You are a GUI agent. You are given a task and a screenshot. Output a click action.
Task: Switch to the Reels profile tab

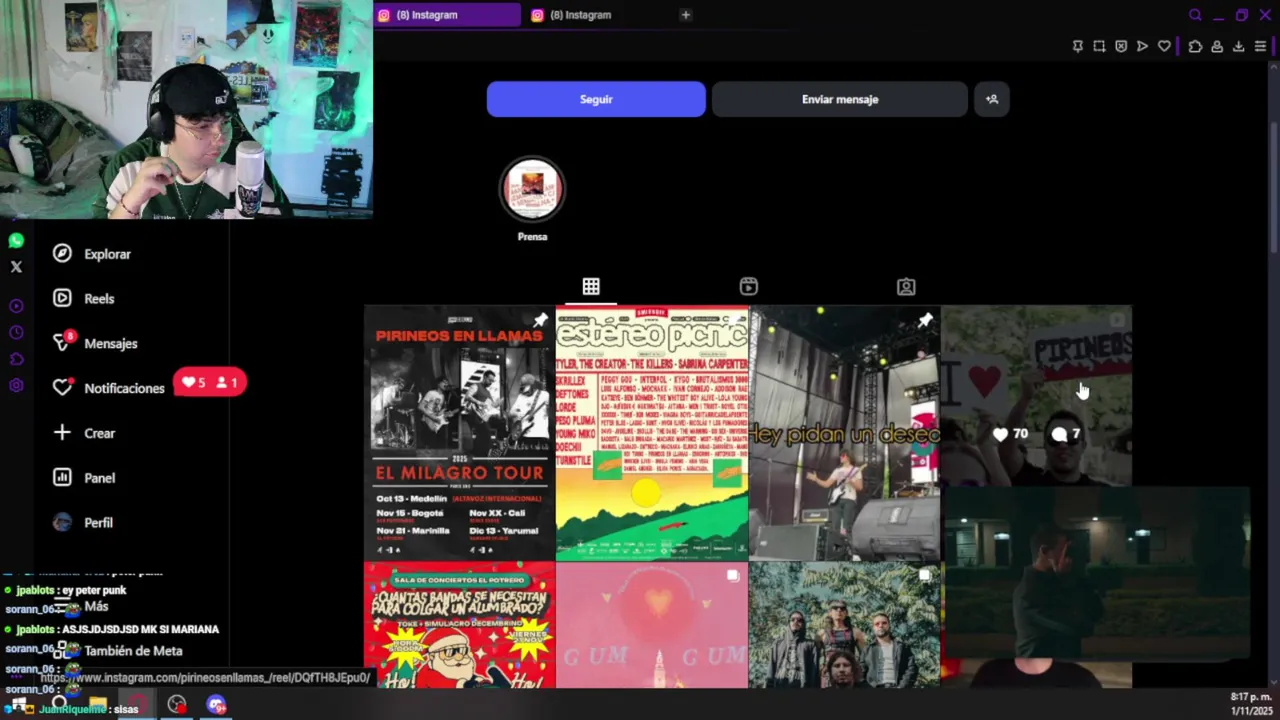[748, 287]
